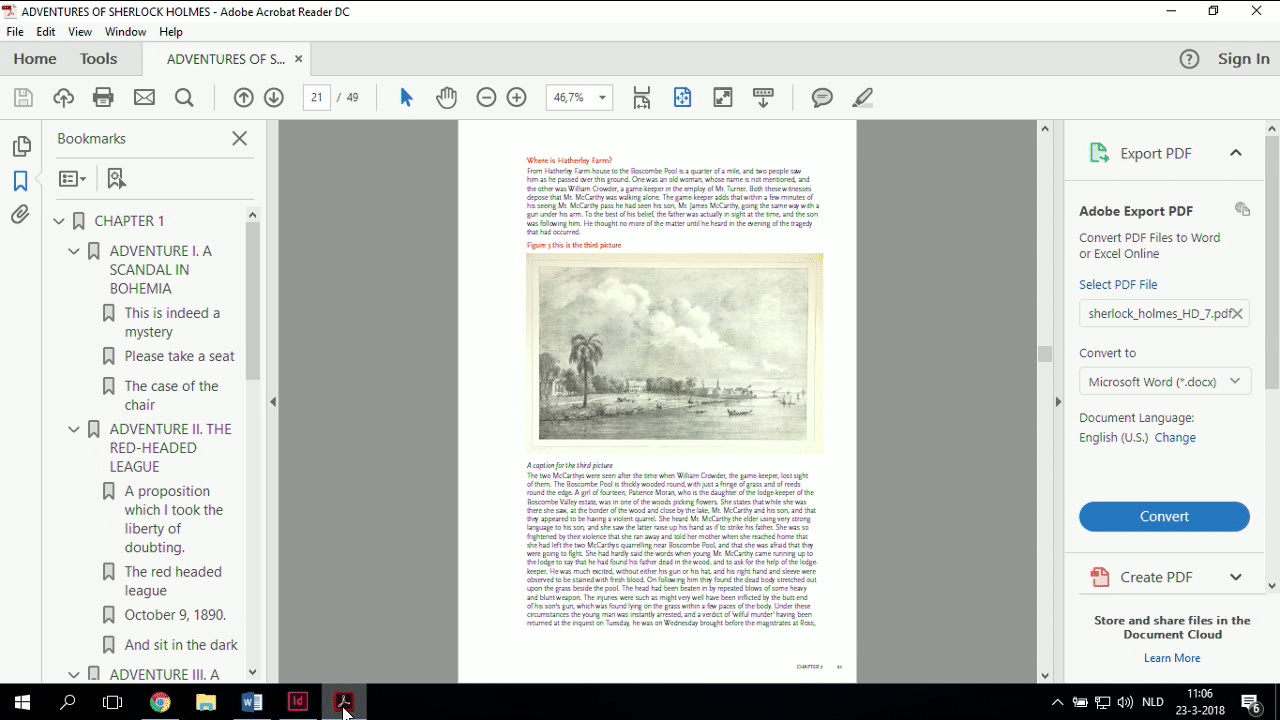Click the blue Convert button
The width and height of the screenshot is (1280, 720).
(x=1164, y=516)
